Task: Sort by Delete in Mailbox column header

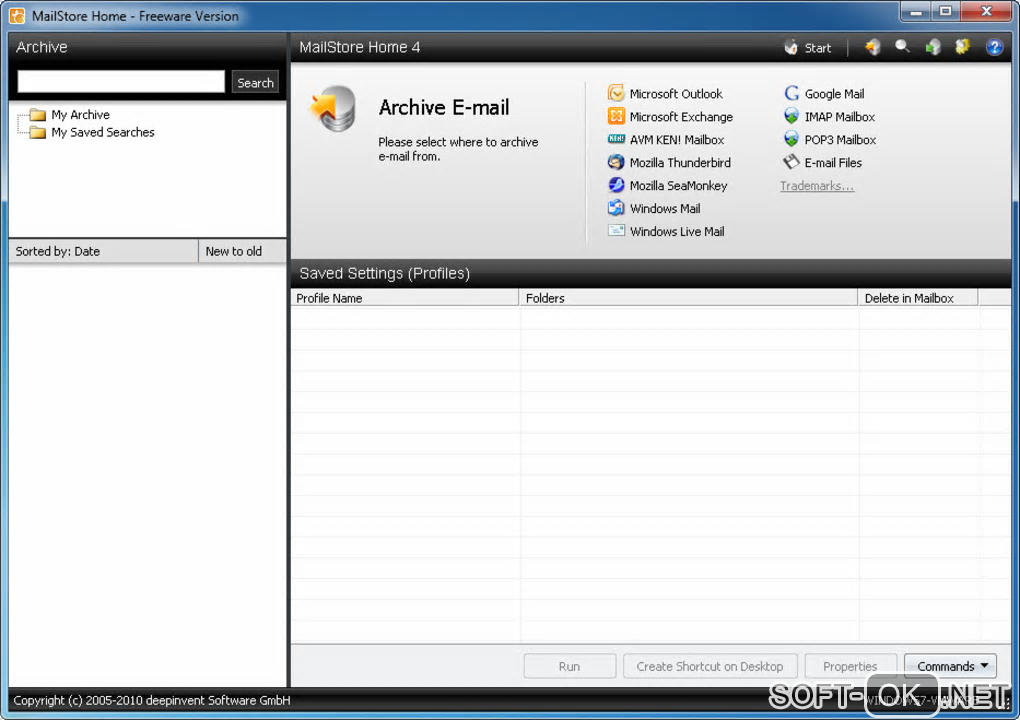Action: (x=917, y=298)
